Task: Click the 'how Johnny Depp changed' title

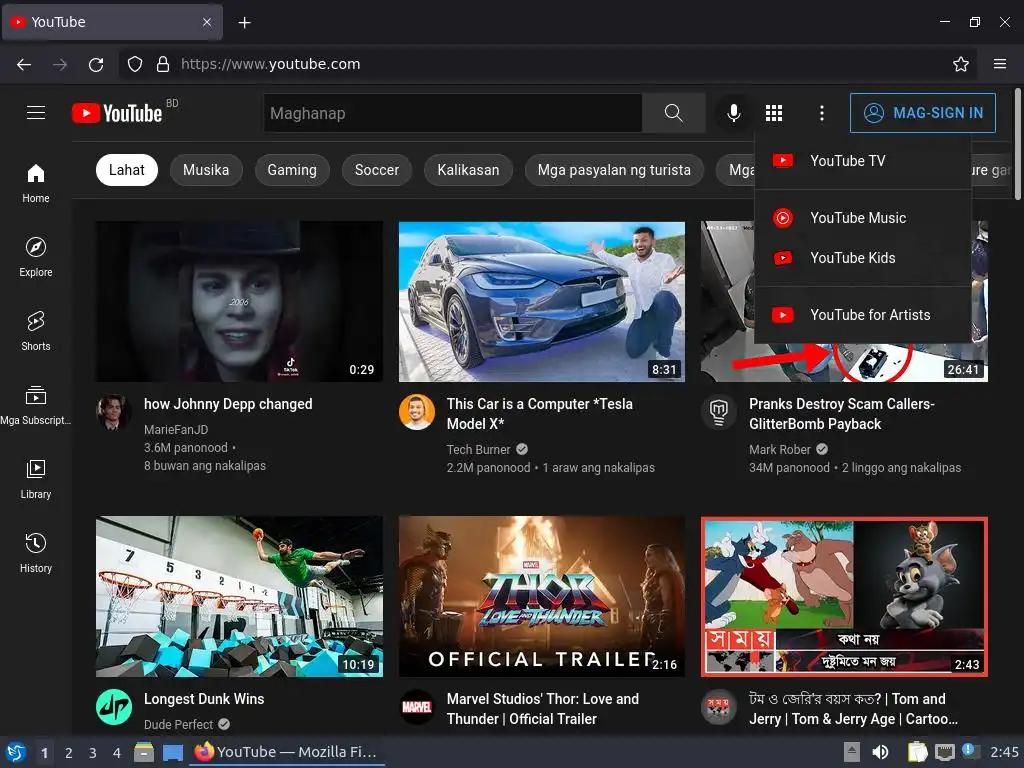Action: tap(228, 404)
